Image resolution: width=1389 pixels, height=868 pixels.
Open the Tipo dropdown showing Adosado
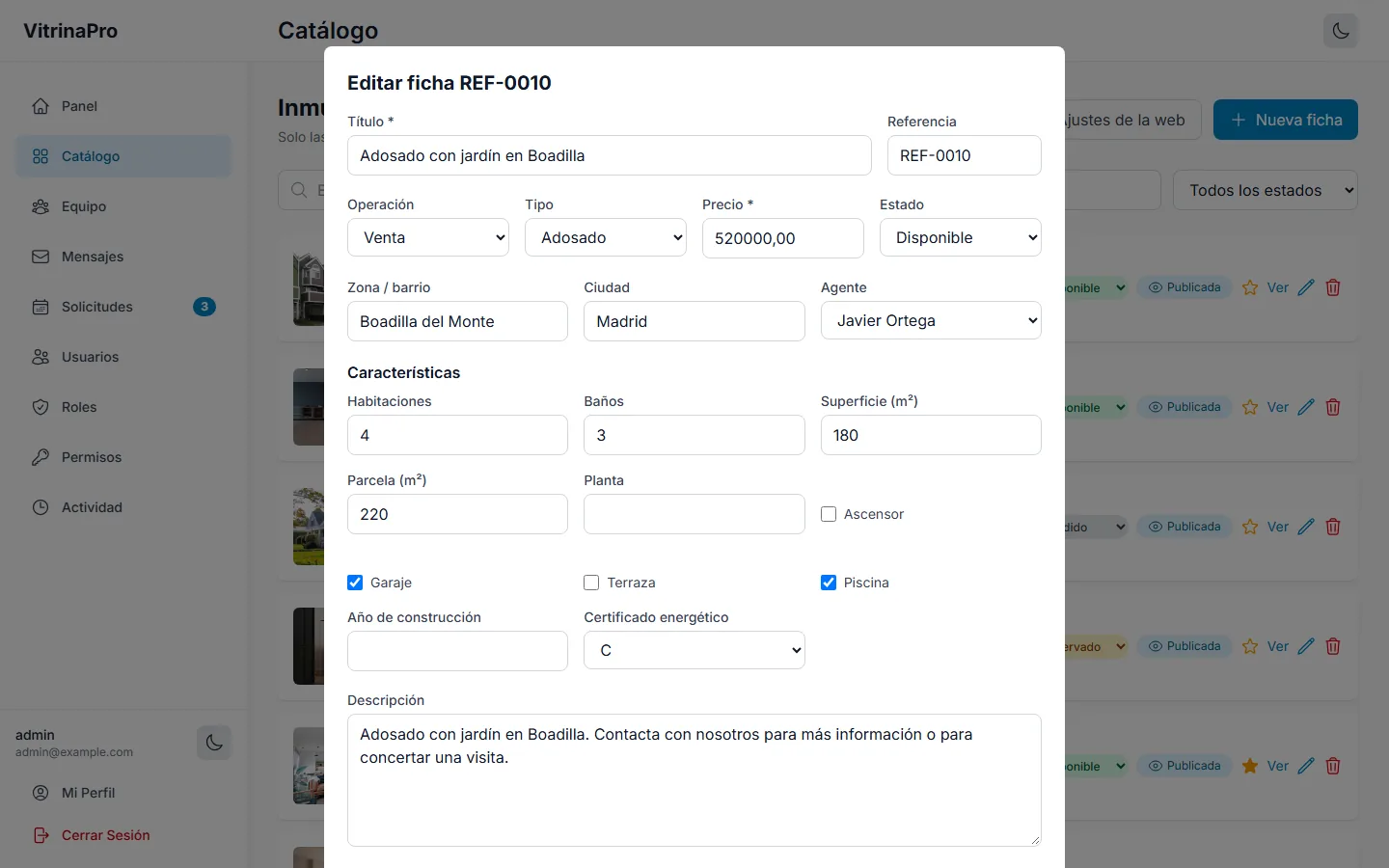(606, 237)
